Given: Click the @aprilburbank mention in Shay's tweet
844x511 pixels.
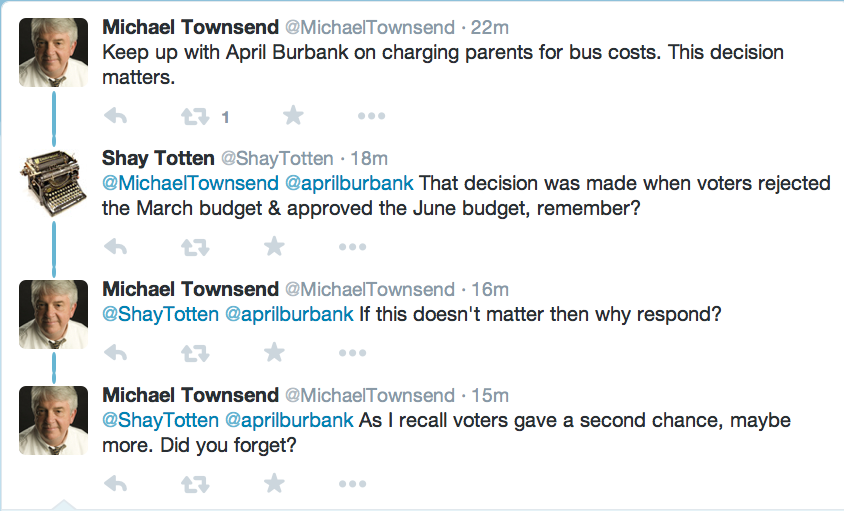Looking at the screenshot, I should tap(348, 184).
